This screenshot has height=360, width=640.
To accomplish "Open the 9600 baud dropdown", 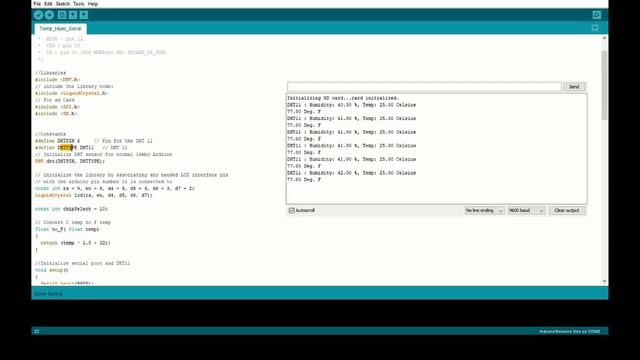I will [527, 211].
